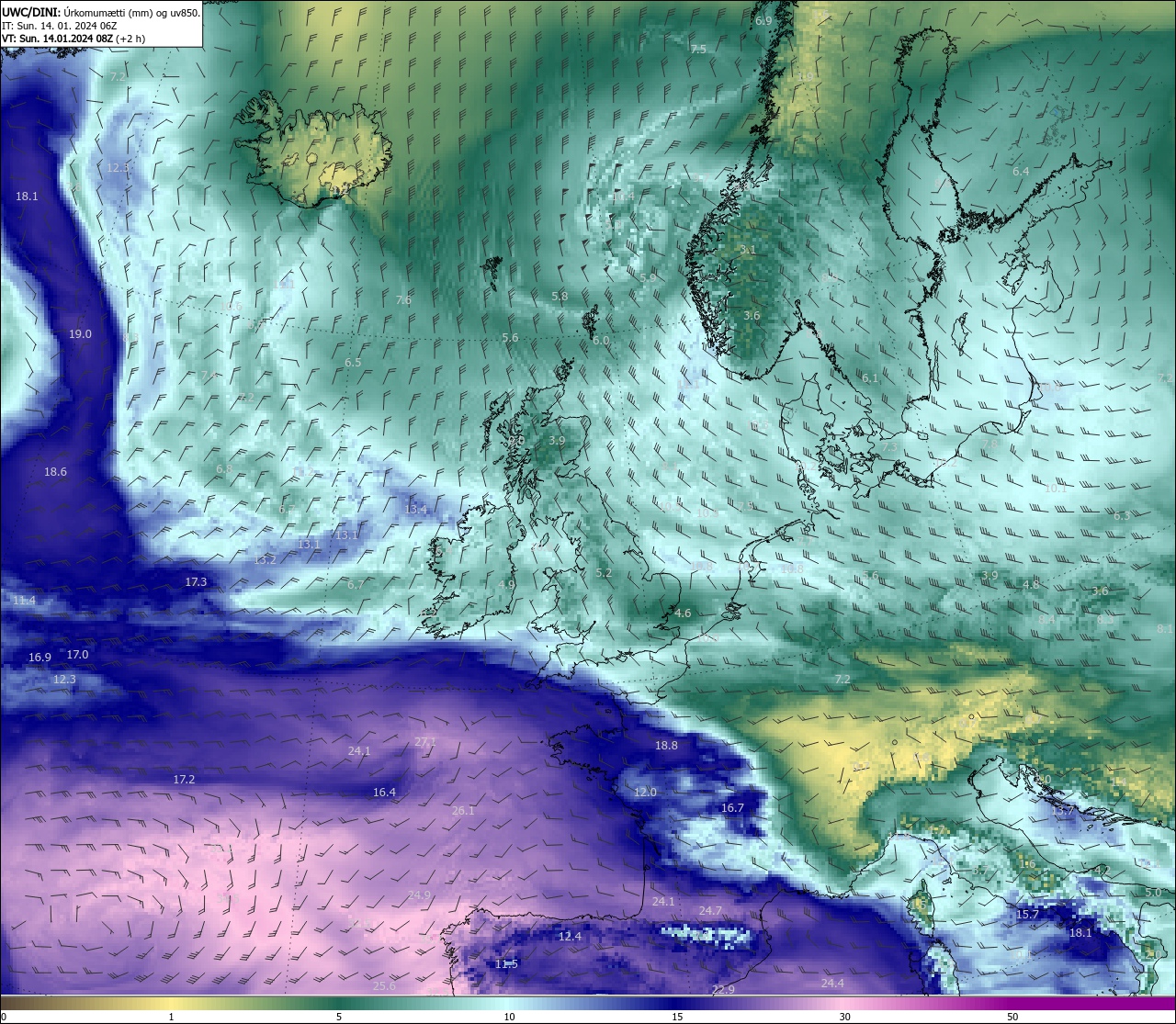1176x1024 pixels.
Task: Click the map value '15.7'
Action: coord(1027,914)
